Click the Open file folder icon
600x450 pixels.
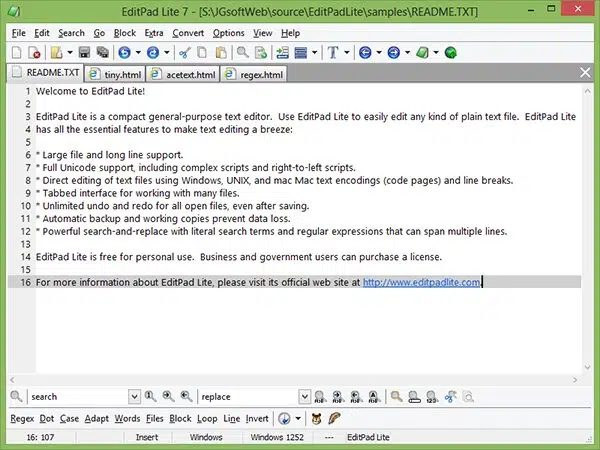pos(57,52)
